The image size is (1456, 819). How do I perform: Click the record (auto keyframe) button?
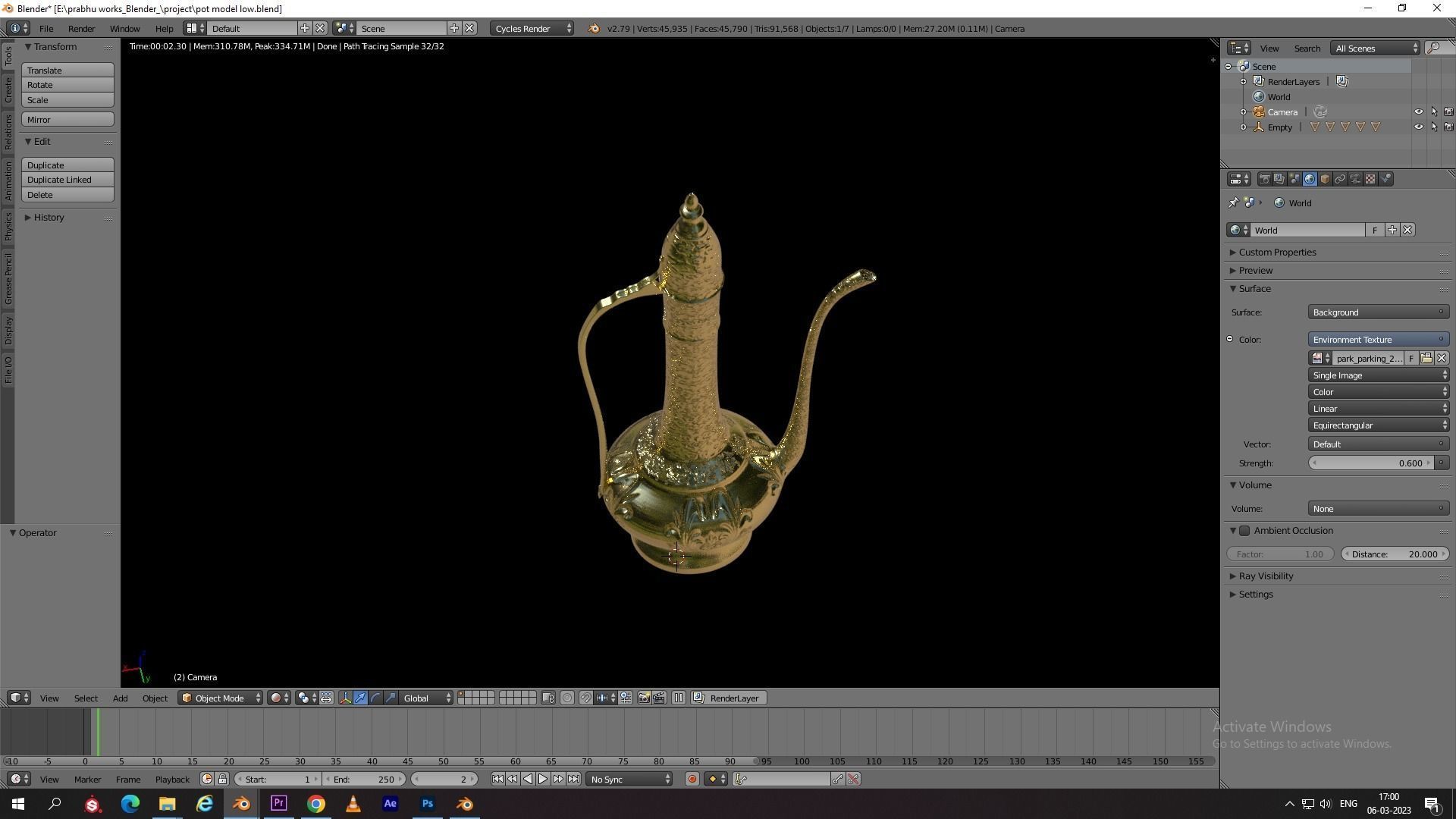coord(692,780)
